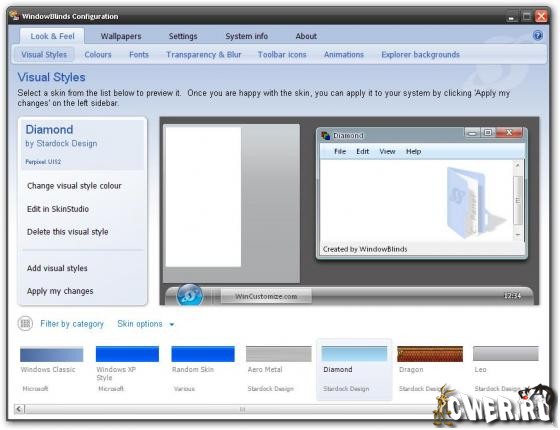Switch to the Wallpapers tab
The width and height of the screenshot is (560, 430).
click(x=121, y=36)
